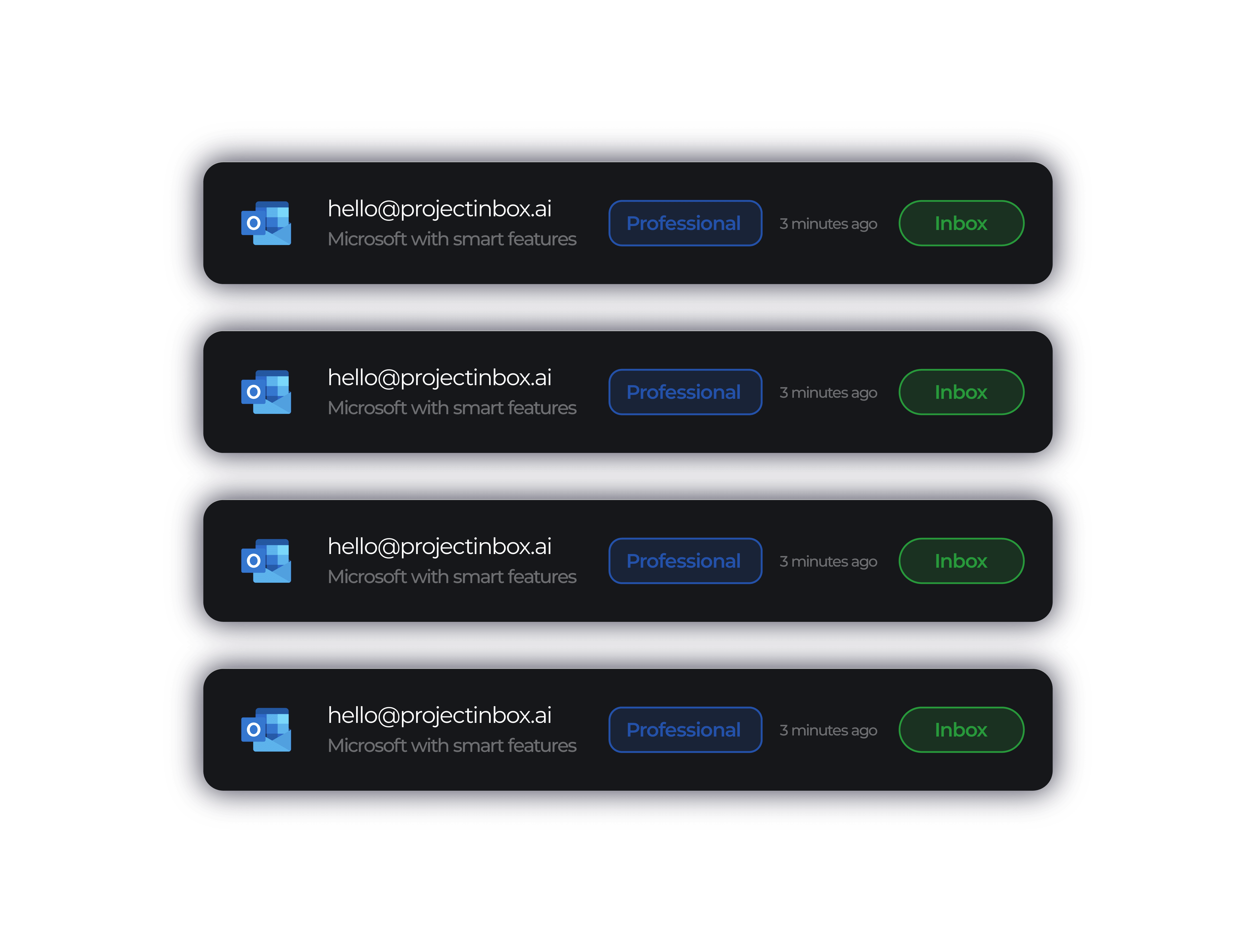The height and width of the screenshot is (952, 1256).
Task: Open the Inbox button in the bottom row
Action: point(961,730)
